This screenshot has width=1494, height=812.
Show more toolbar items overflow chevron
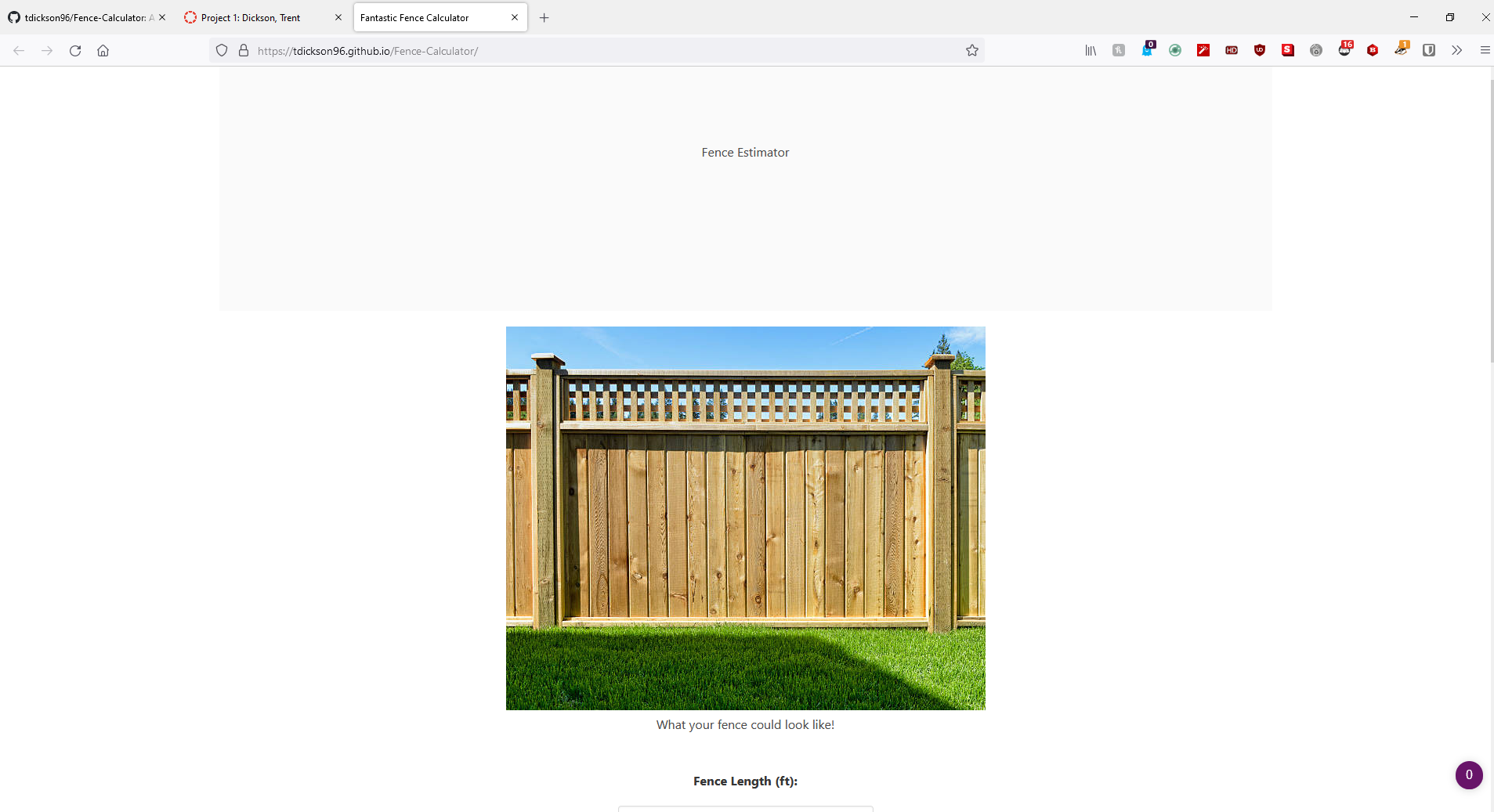tap(1456, 51)
